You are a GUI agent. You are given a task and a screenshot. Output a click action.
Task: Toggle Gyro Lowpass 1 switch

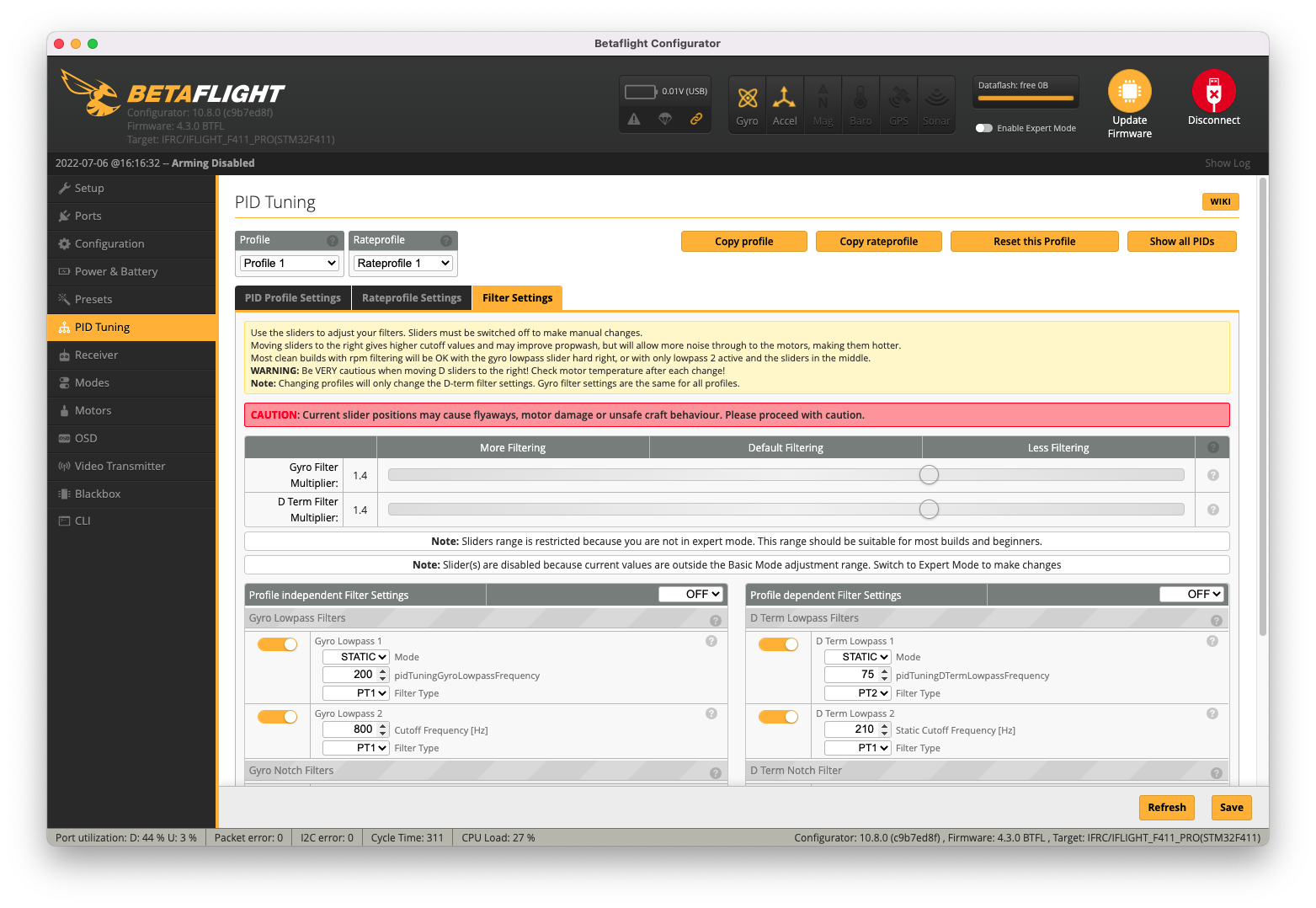[x=278, y=644]
